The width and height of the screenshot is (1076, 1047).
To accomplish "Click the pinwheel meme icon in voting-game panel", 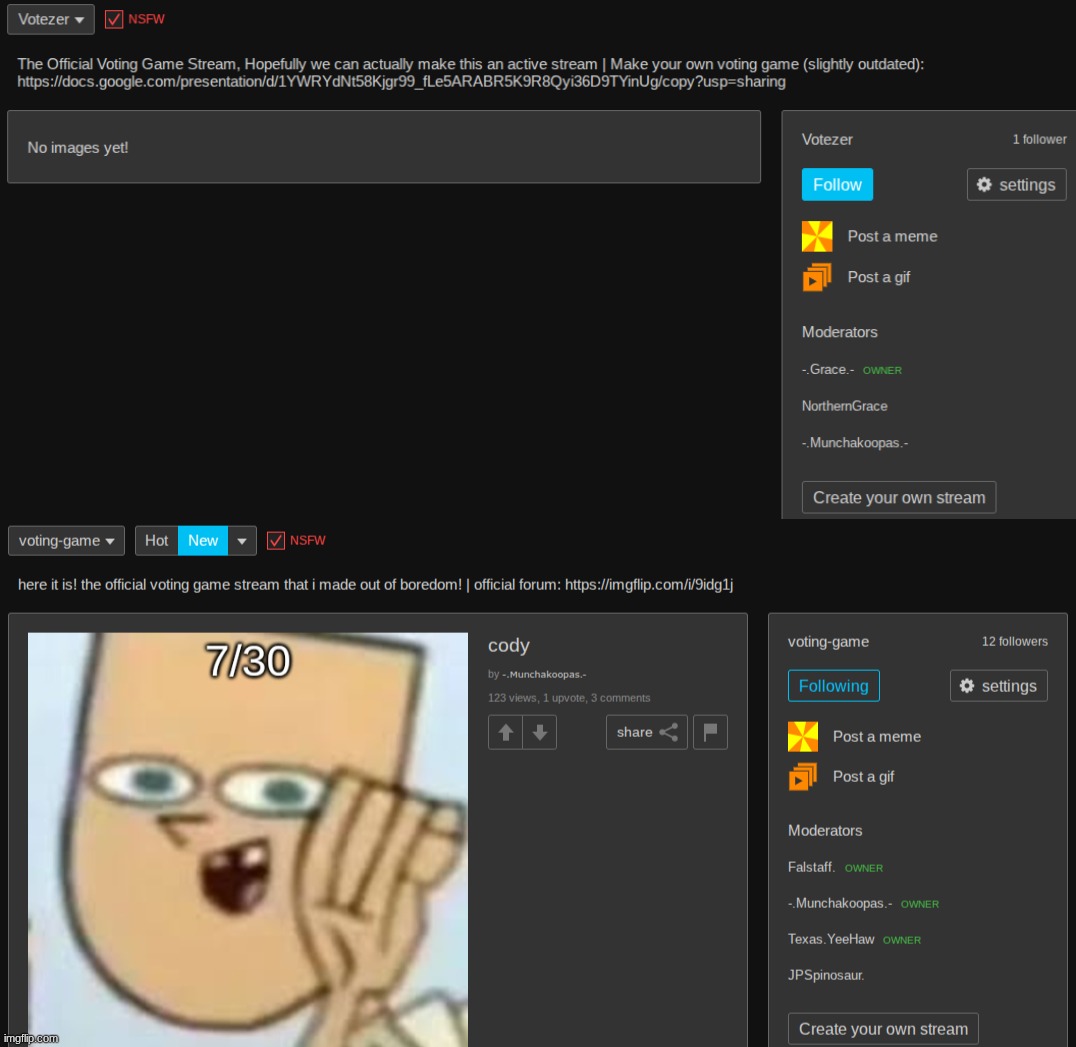I will click(803, 736).
